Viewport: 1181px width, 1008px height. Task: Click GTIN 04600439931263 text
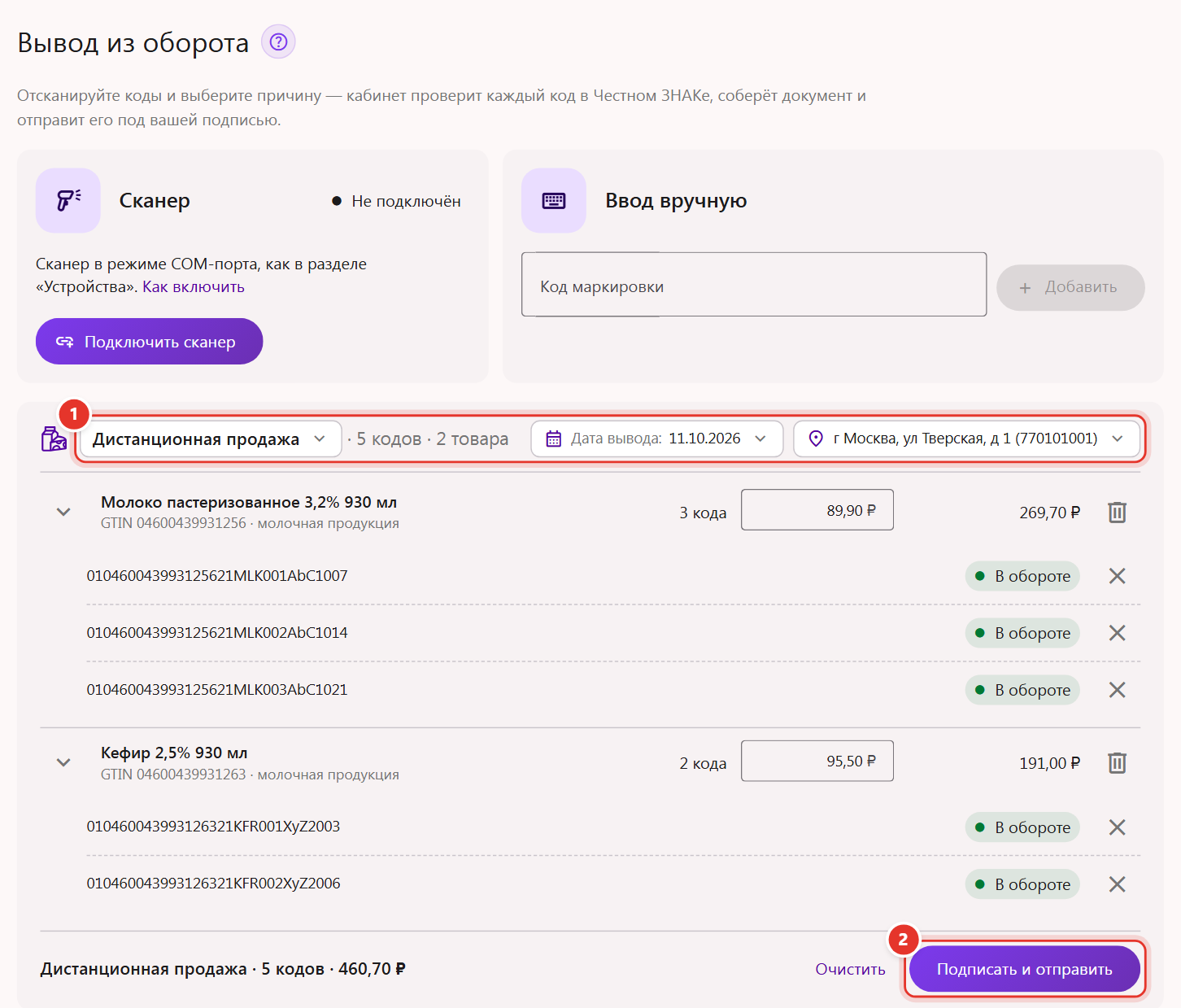pos(173,775)
